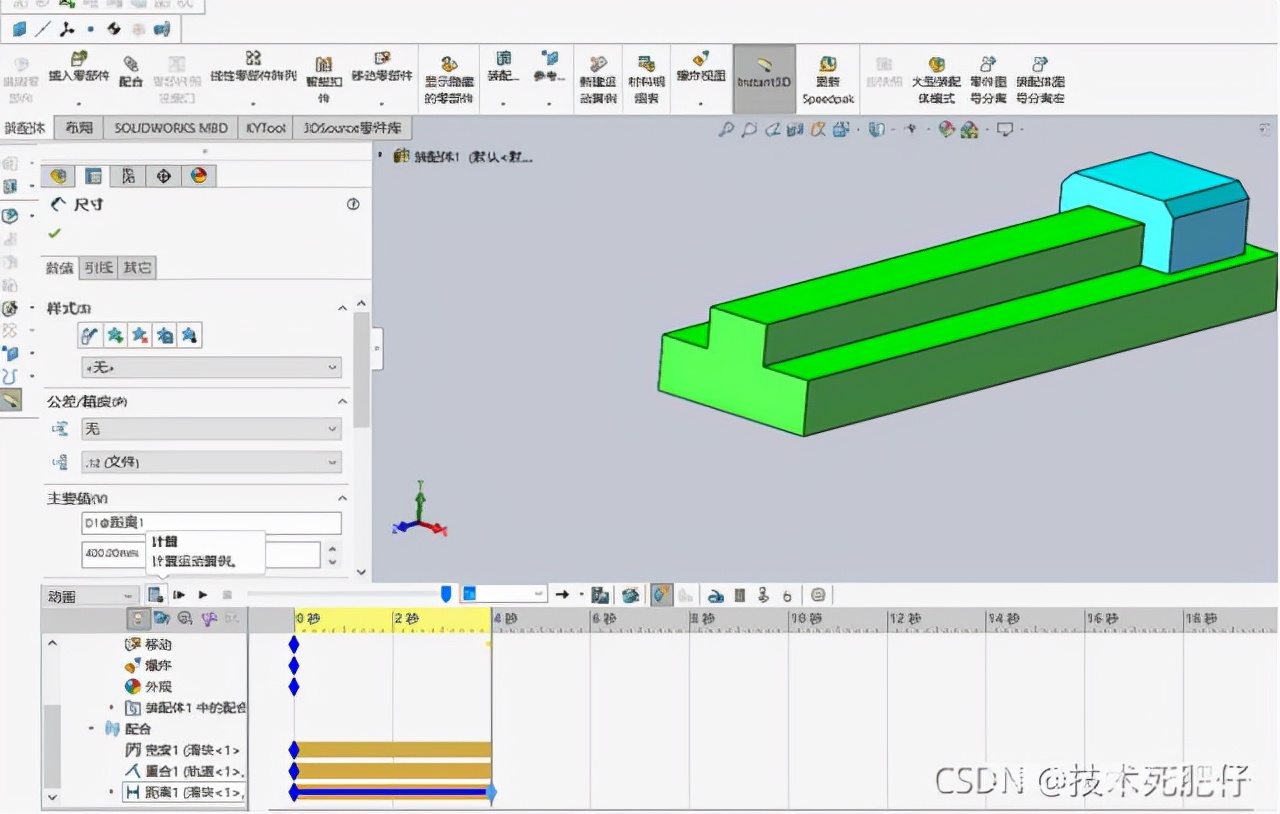Screen dimensions: 1280x814
Task: Open the PropertyManager tab
Action: click(93, 176)
